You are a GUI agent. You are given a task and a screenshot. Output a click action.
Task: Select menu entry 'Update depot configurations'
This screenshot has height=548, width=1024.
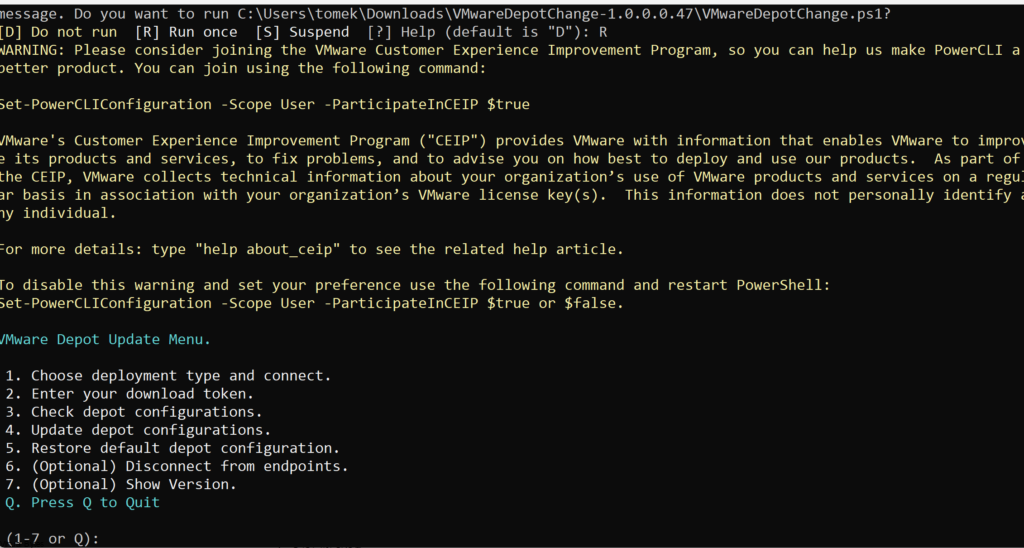pyautogui.click(x=138, y=430)
